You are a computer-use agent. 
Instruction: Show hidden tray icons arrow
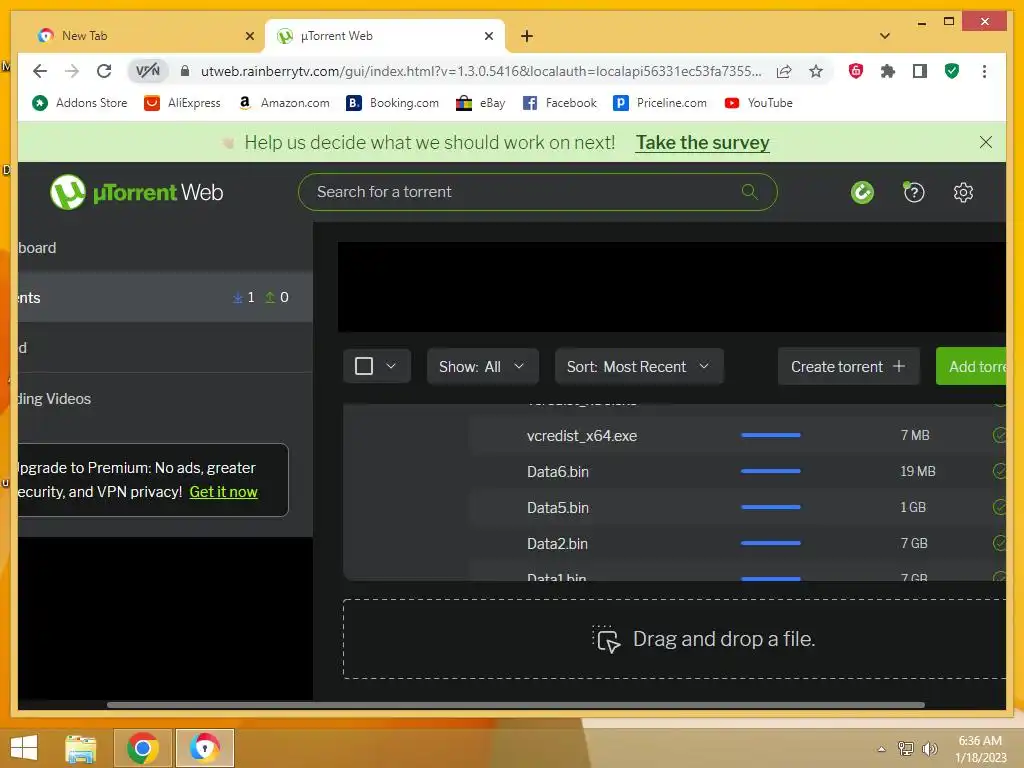click(x=882, y=749)
